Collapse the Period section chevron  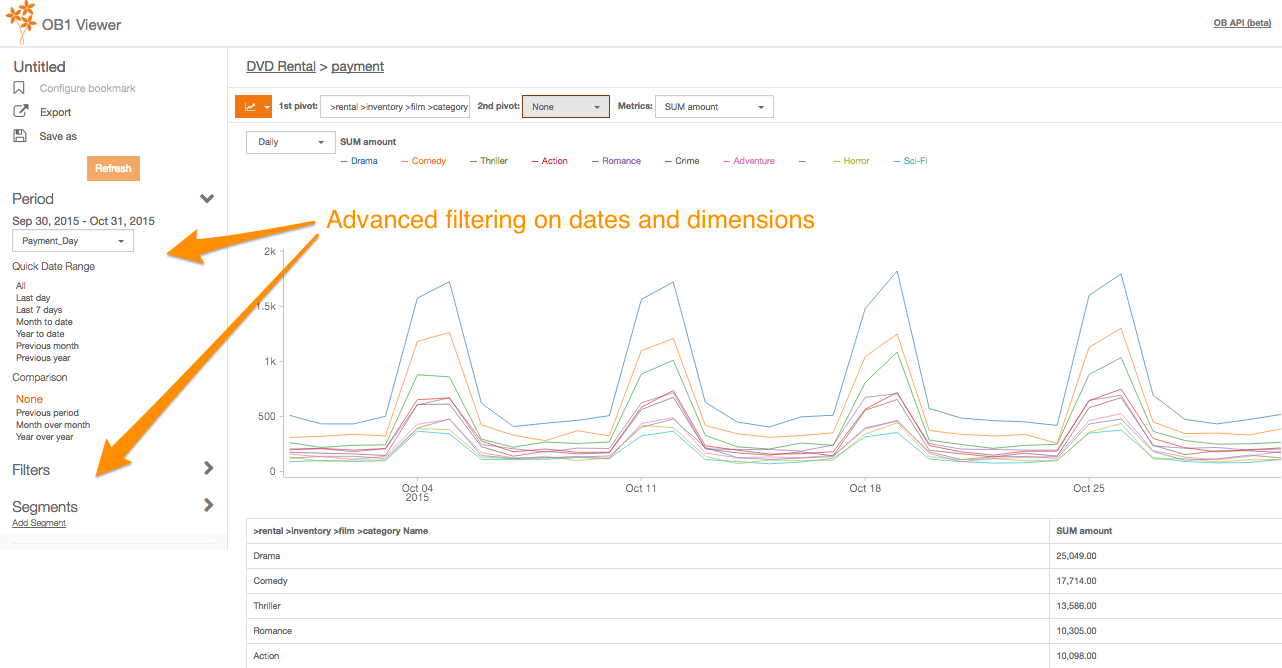(207, 199)
